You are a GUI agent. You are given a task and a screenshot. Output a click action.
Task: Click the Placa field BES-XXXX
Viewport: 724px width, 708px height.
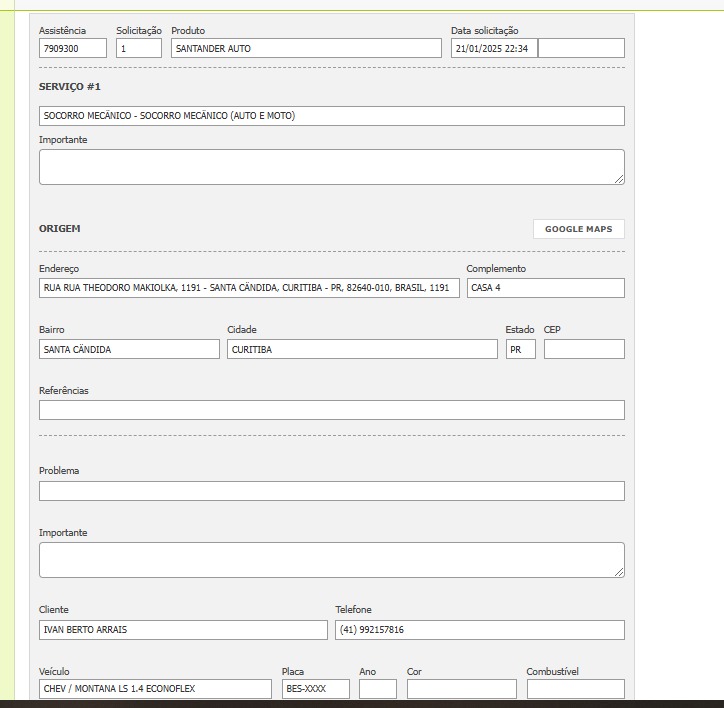pos(316,689)
